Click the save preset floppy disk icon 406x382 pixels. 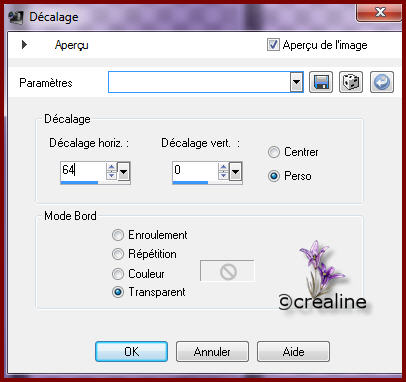tap(321, 82)
